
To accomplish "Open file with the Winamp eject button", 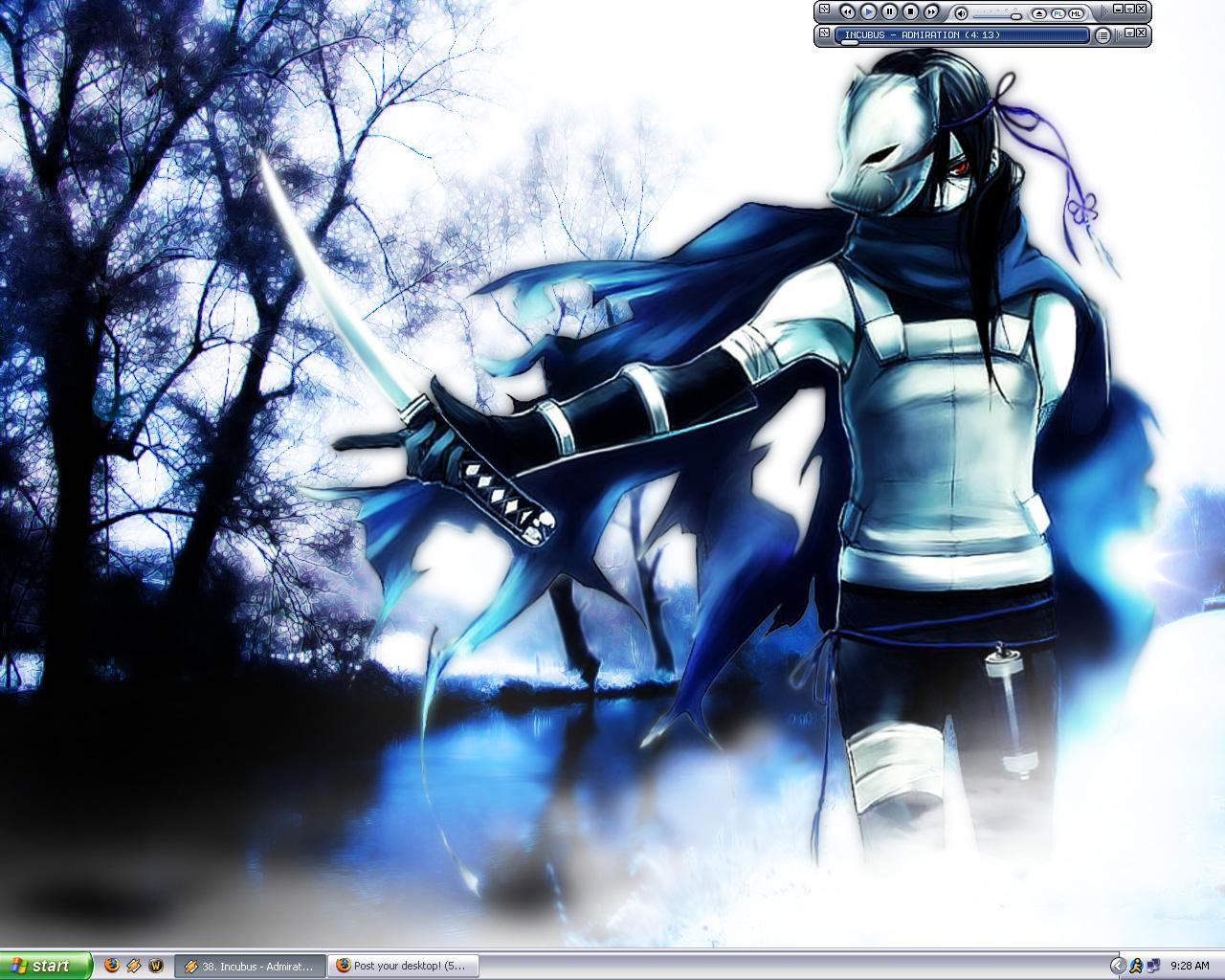I will tap(1038, 13).
